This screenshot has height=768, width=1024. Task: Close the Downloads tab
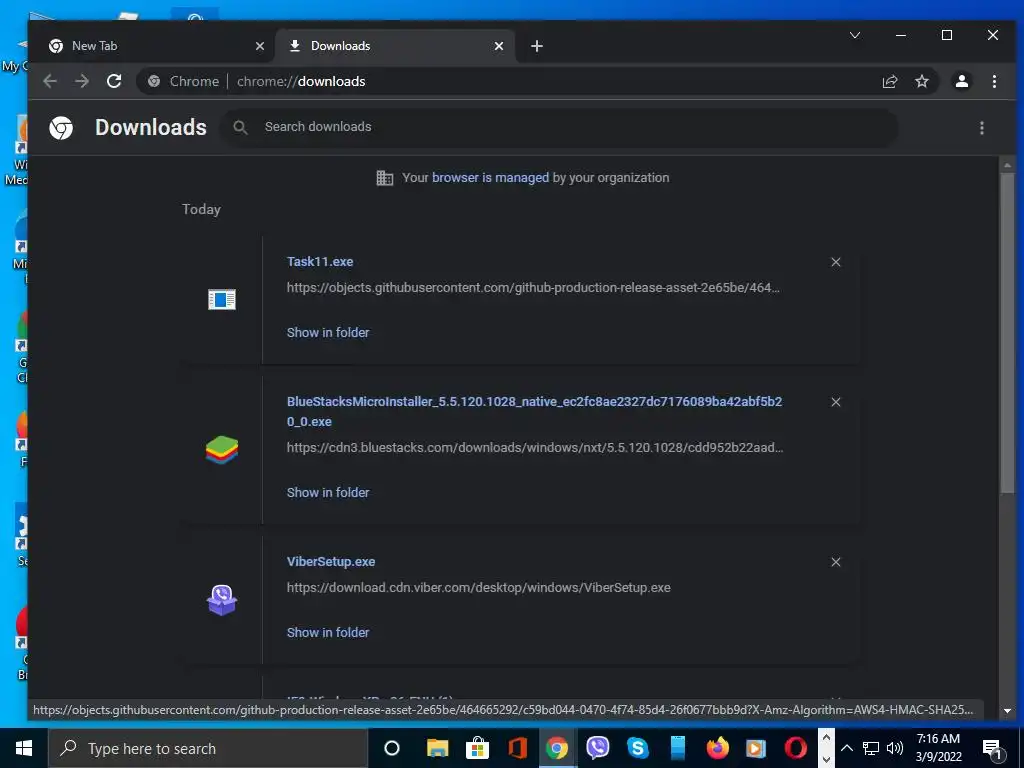click(499, 46)
